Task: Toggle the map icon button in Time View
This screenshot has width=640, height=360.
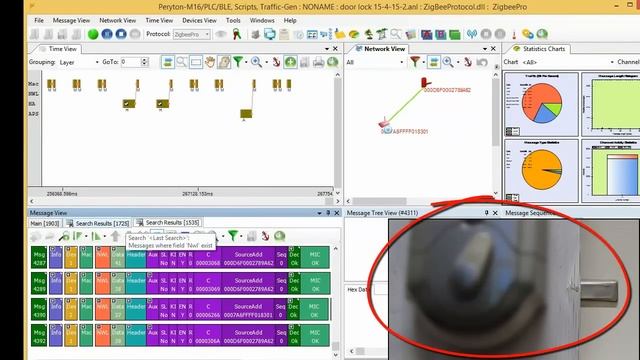Action: pos(224,62)
